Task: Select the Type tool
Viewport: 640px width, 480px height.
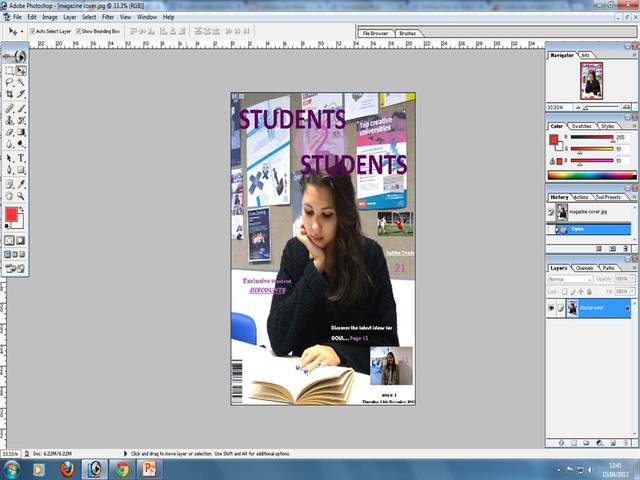Action: (21, 158)
